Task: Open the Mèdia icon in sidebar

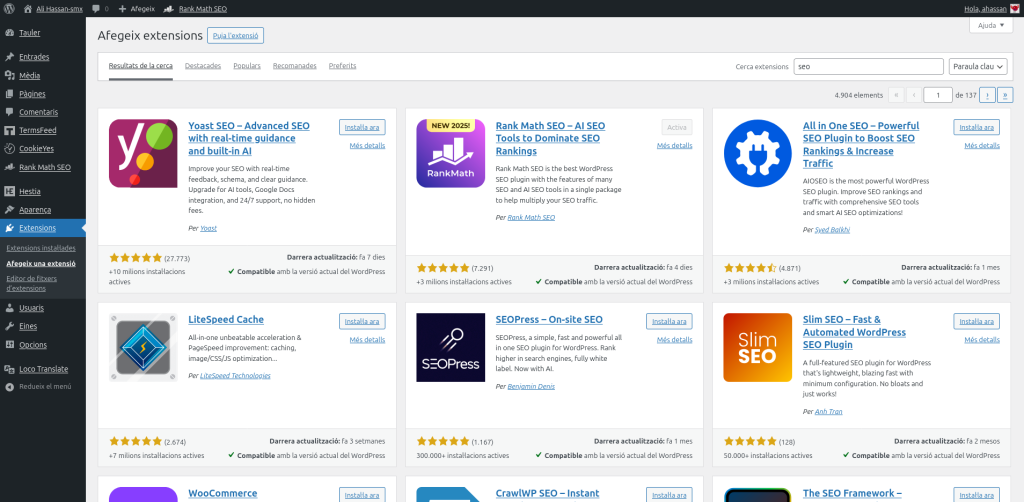Action: pos(9,75)
